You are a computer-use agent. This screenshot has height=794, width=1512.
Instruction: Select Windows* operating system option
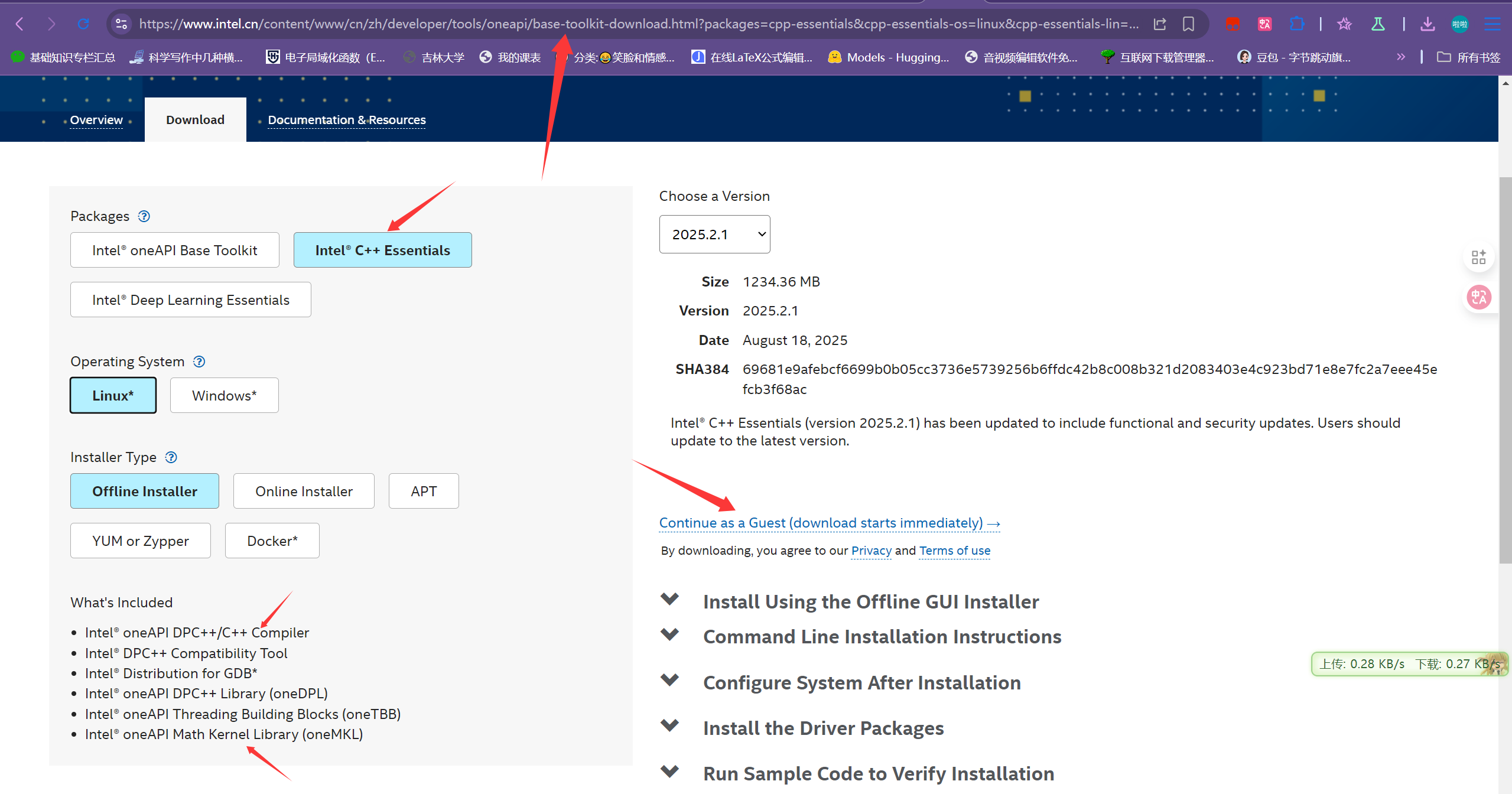click(224, 395)
